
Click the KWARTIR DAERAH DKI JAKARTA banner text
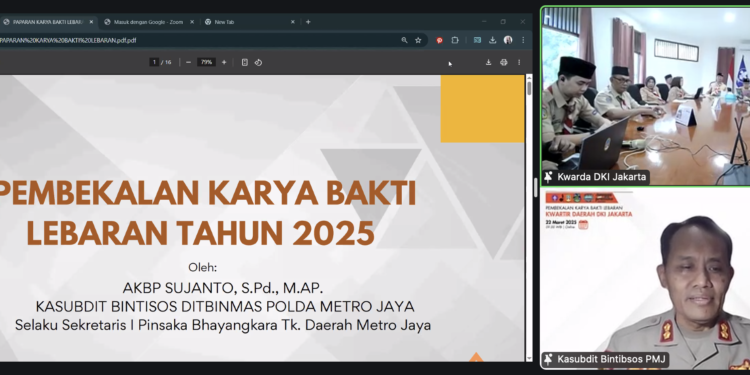(589, 214)
